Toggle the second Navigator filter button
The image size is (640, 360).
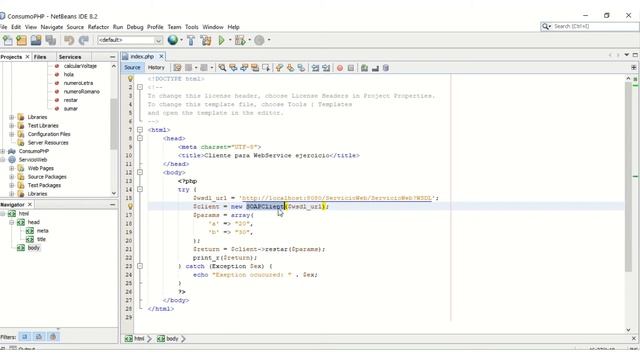(39, 337)
